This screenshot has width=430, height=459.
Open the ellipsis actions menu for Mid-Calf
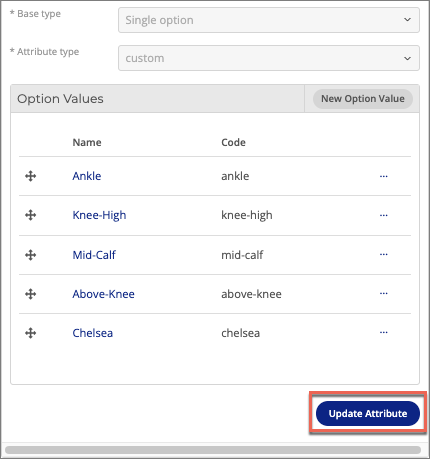pos(384,254)
